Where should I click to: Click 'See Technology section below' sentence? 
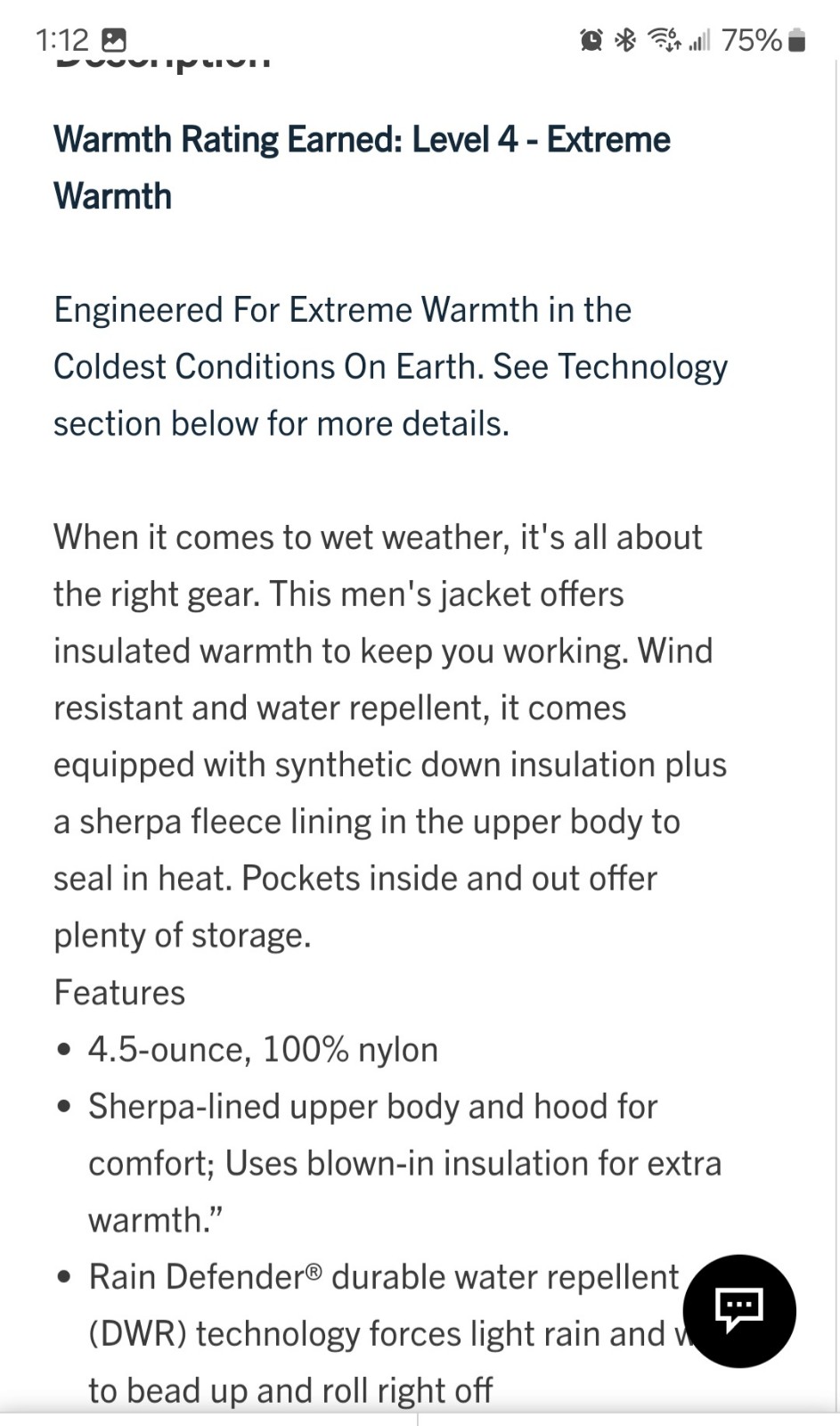click(390, 395)
